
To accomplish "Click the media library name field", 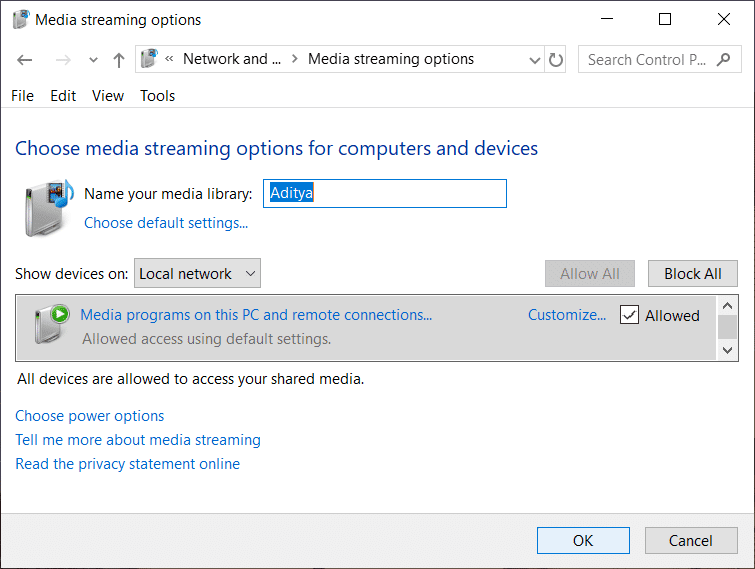I will tap(385, 194).
